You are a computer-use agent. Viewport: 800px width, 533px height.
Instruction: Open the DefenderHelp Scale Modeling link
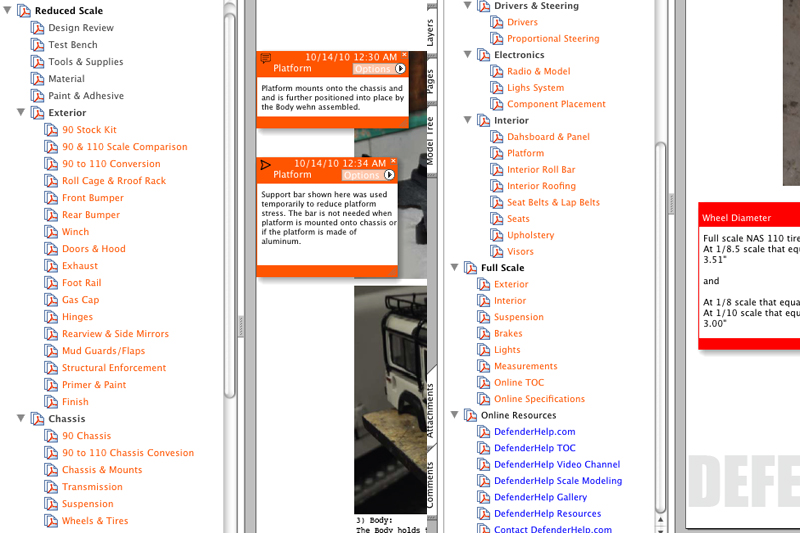[x=558, y=480]
